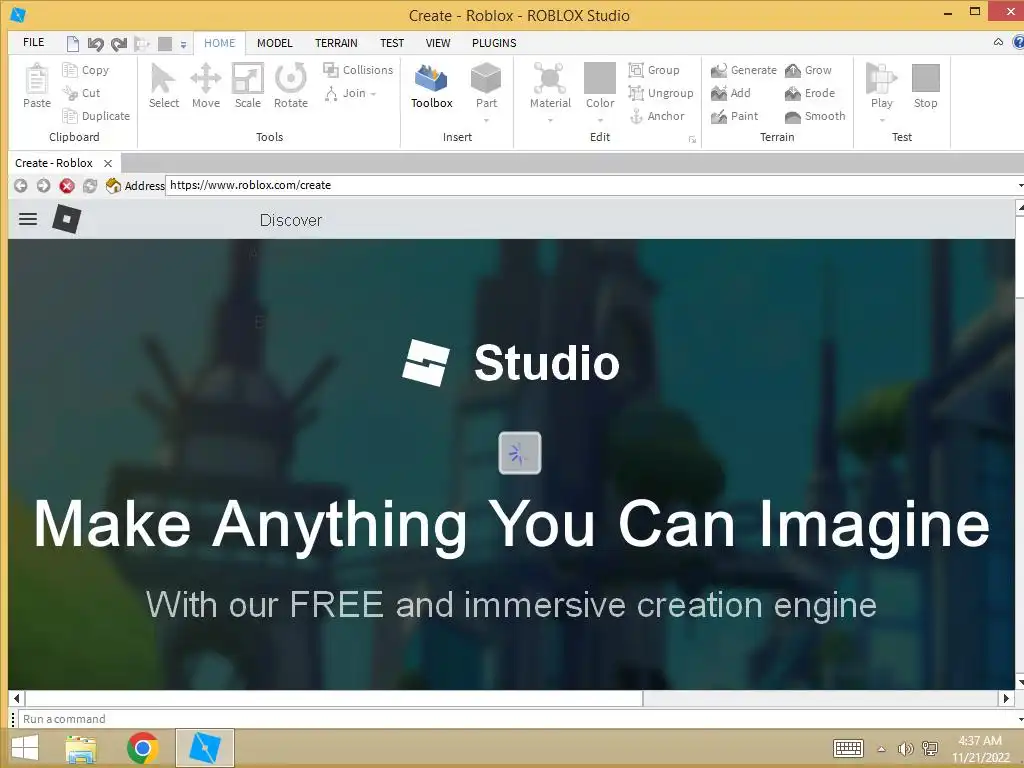Click the Group tool
Image resolution: width=1024 pixels, height=768 pixels.
tap(654, 70)
